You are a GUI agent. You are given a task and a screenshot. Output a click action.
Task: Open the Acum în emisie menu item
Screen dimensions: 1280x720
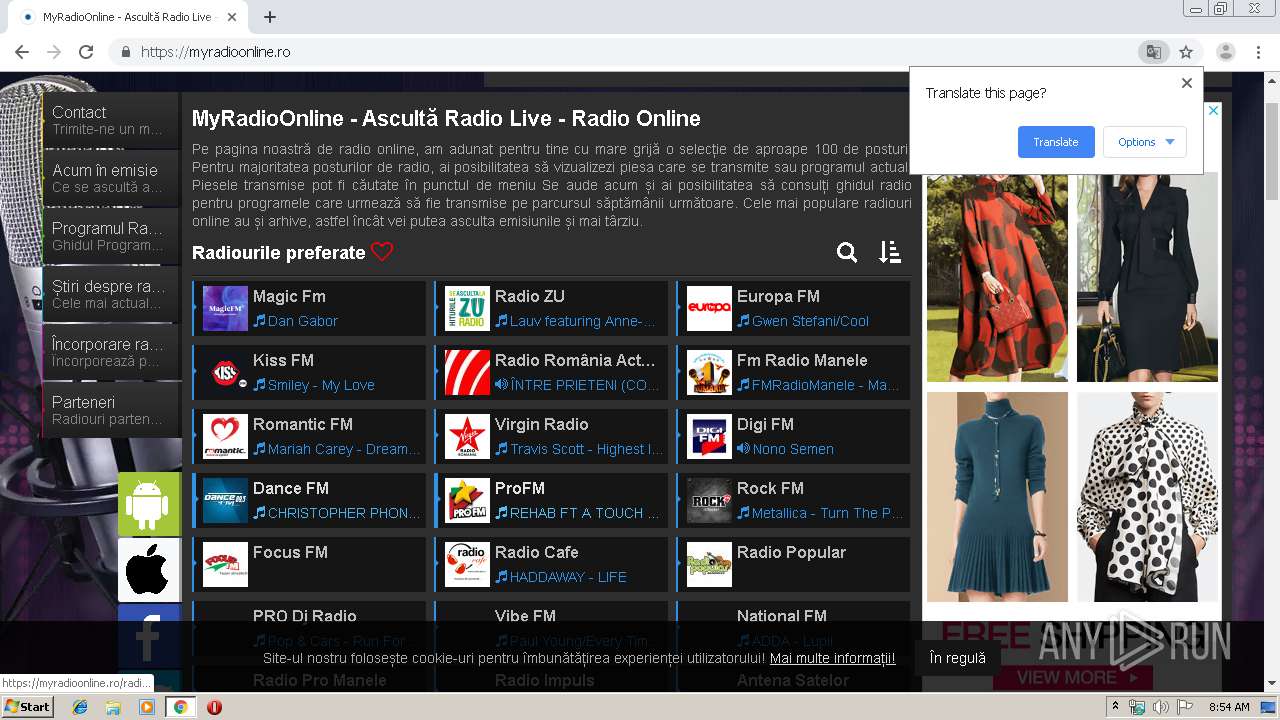click(111, 178)
